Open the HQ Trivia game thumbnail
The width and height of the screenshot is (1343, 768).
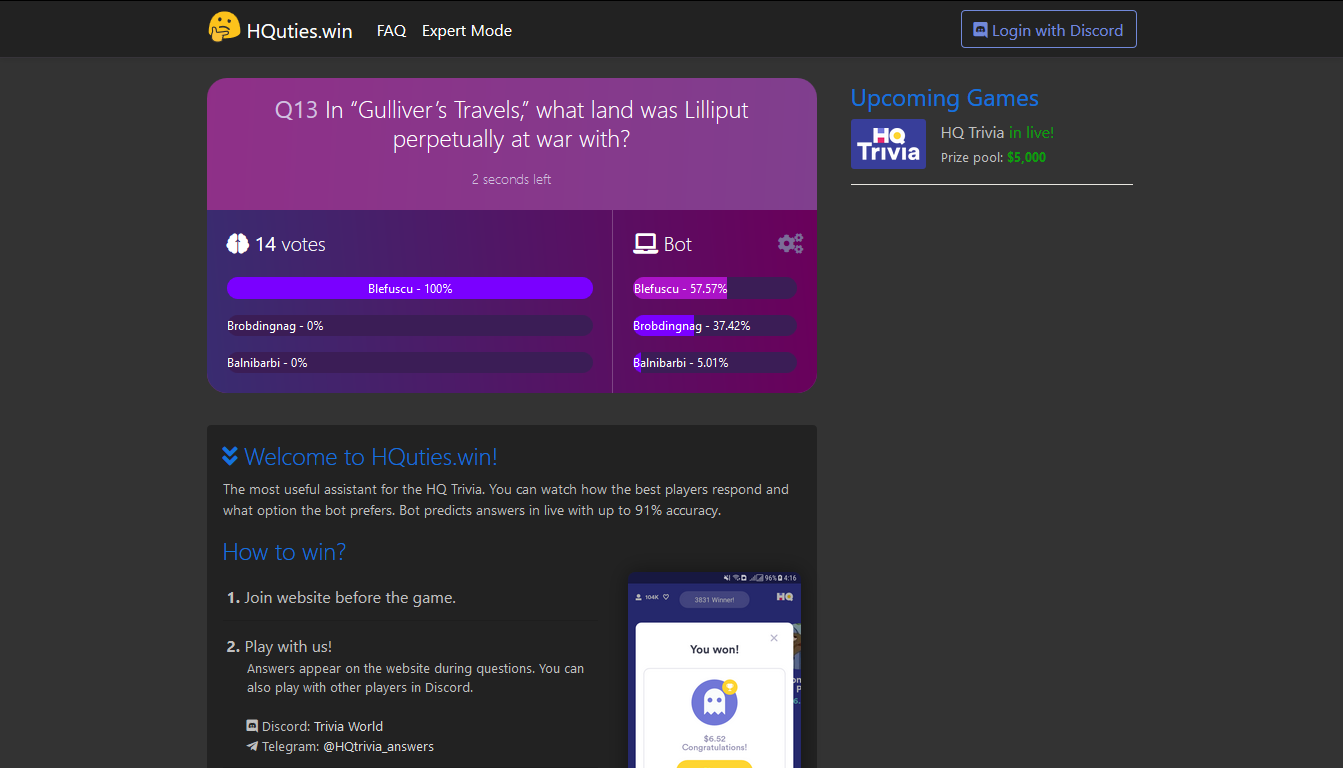(x=888, y=144)
